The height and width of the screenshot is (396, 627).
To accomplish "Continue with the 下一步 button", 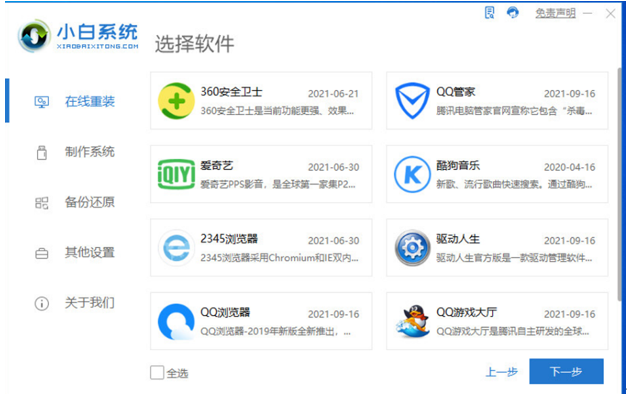I will (x=566, y=371).
